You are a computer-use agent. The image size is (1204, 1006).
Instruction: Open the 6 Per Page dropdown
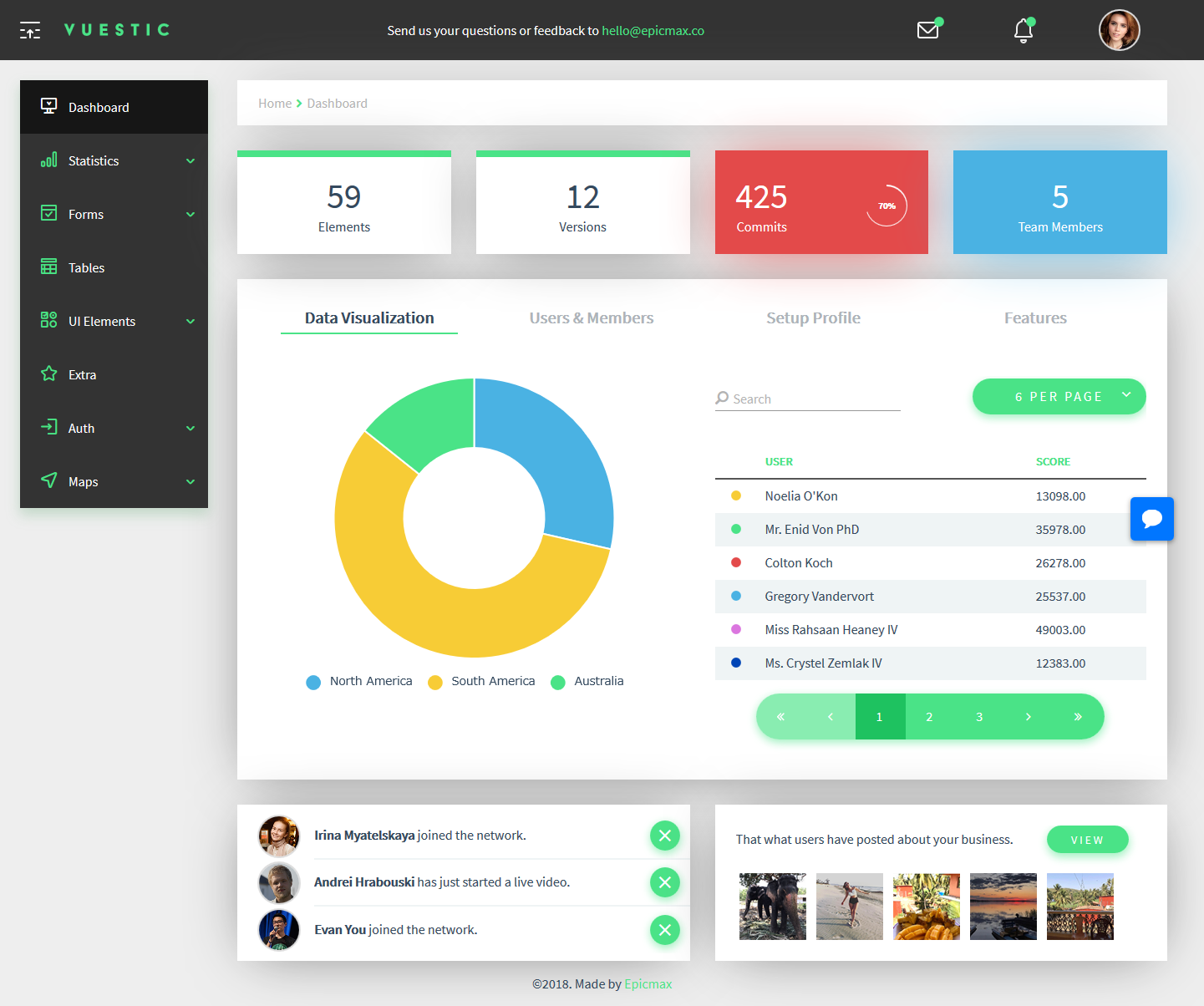pos(1059,396)
